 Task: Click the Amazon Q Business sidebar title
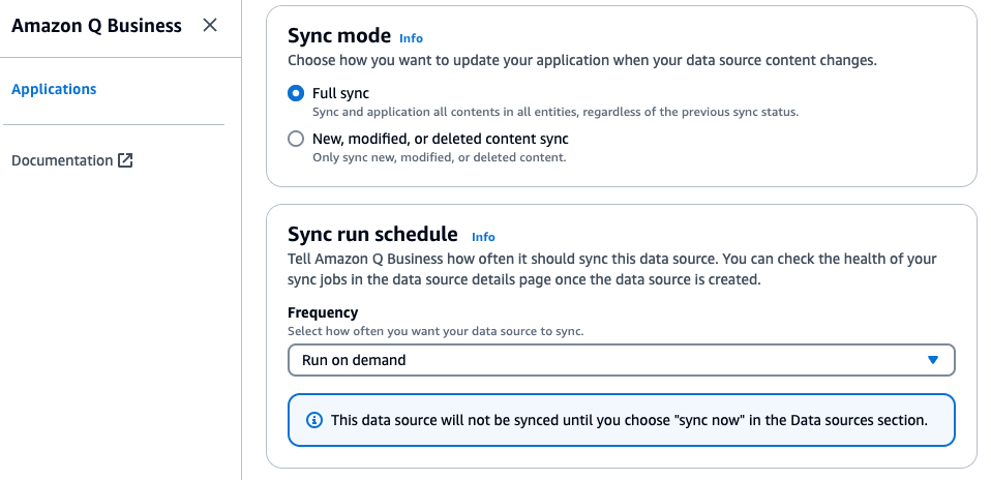(96, 26)
